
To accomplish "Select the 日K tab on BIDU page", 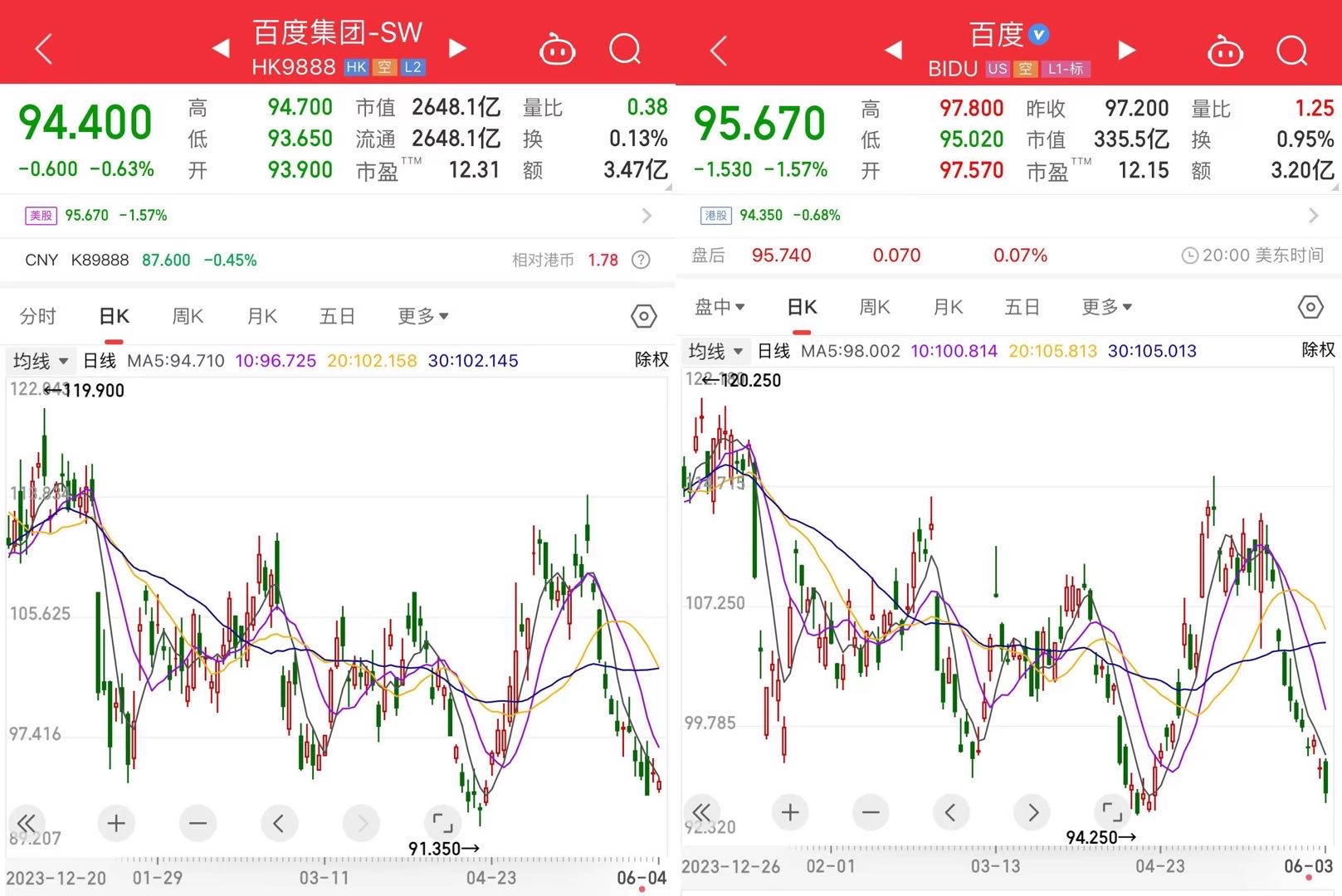I will 802,307.
